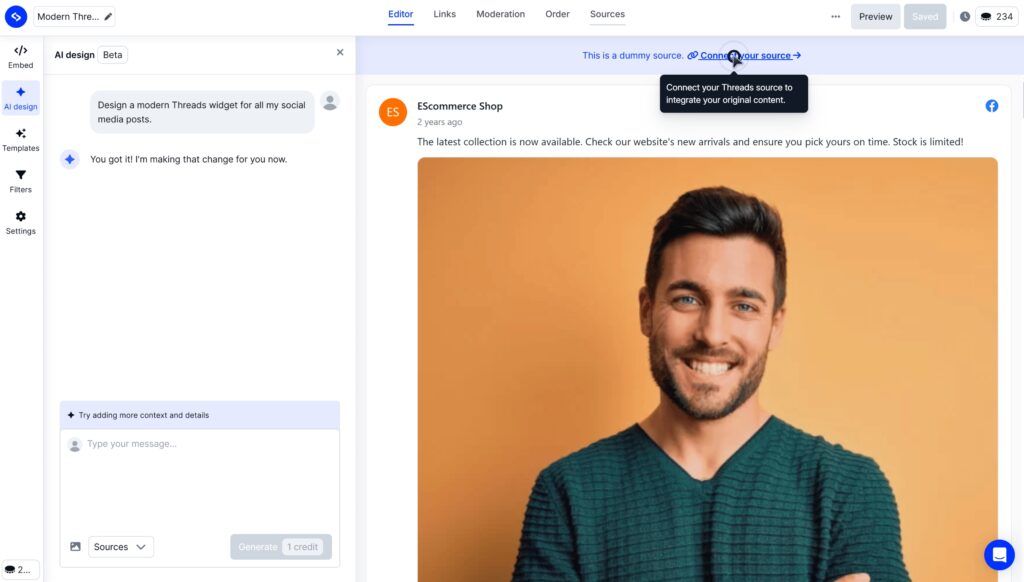Close the AI design panel
Screen dimensions: 1024x582
tap(339, 52)
